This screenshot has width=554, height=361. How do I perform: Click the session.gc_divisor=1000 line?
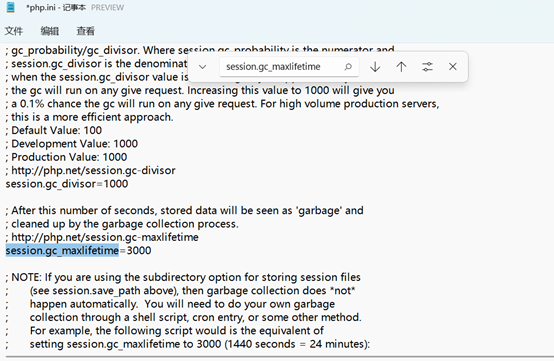tap(67, 184)
